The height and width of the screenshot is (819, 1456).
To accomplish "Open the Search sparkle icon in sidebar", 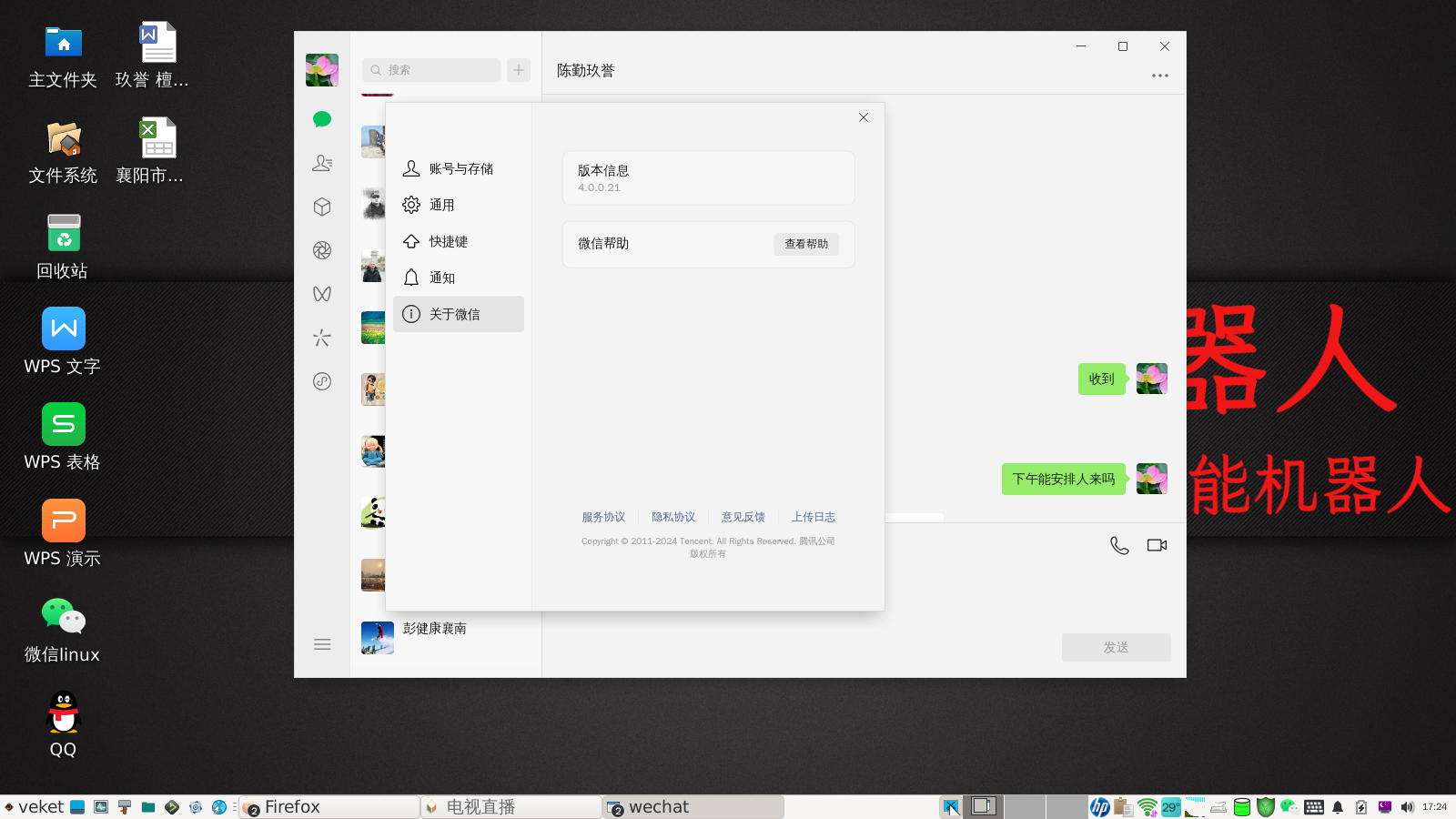I will (x=322, y=338).
